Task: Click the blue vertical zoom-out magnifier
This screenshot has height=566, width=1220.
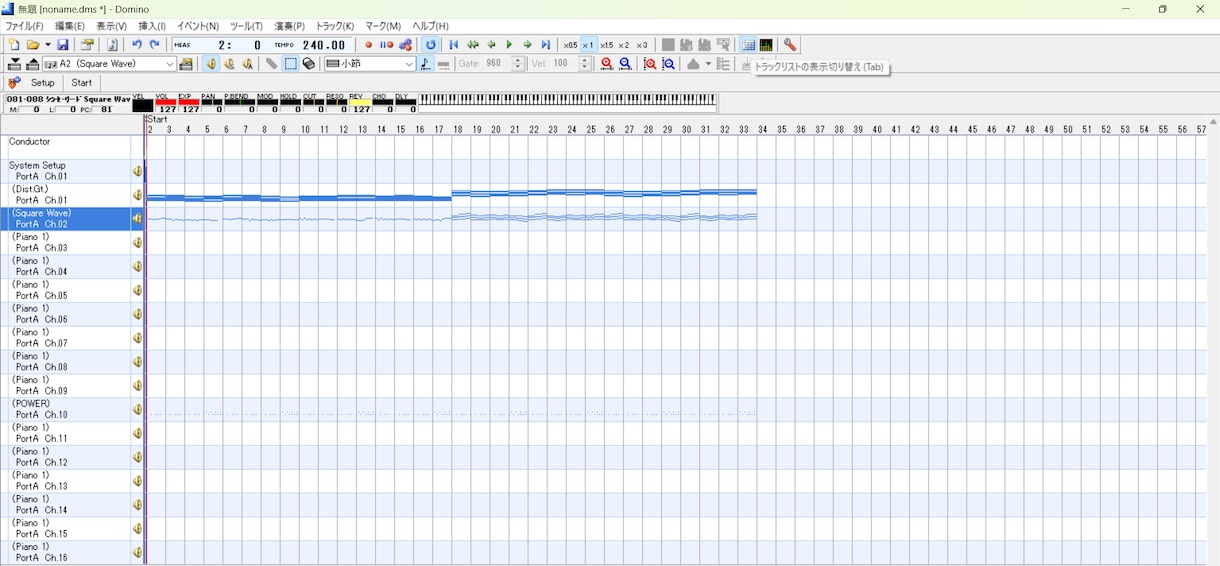Action: pyautogui.click(x=669, y=64)
